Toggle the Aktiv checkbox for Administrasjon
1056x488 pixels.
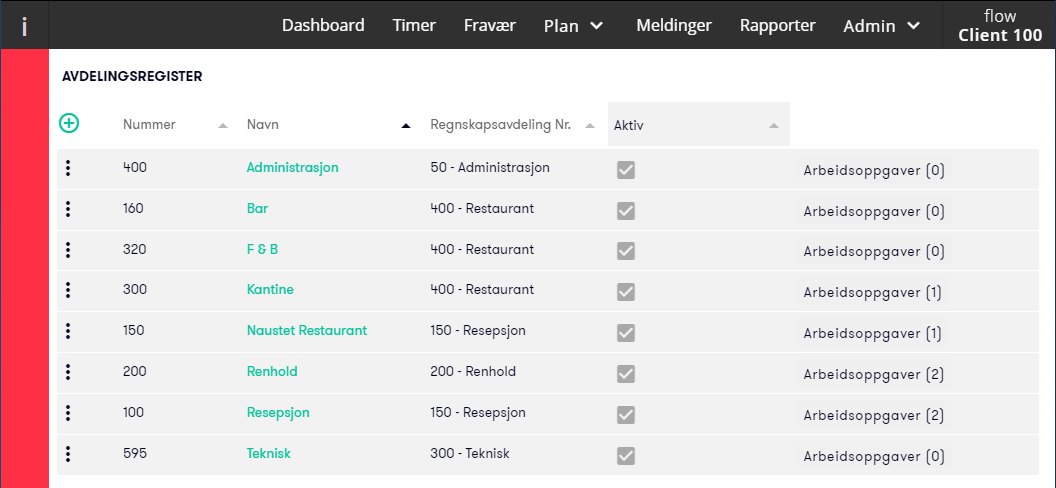coord(626,170)
